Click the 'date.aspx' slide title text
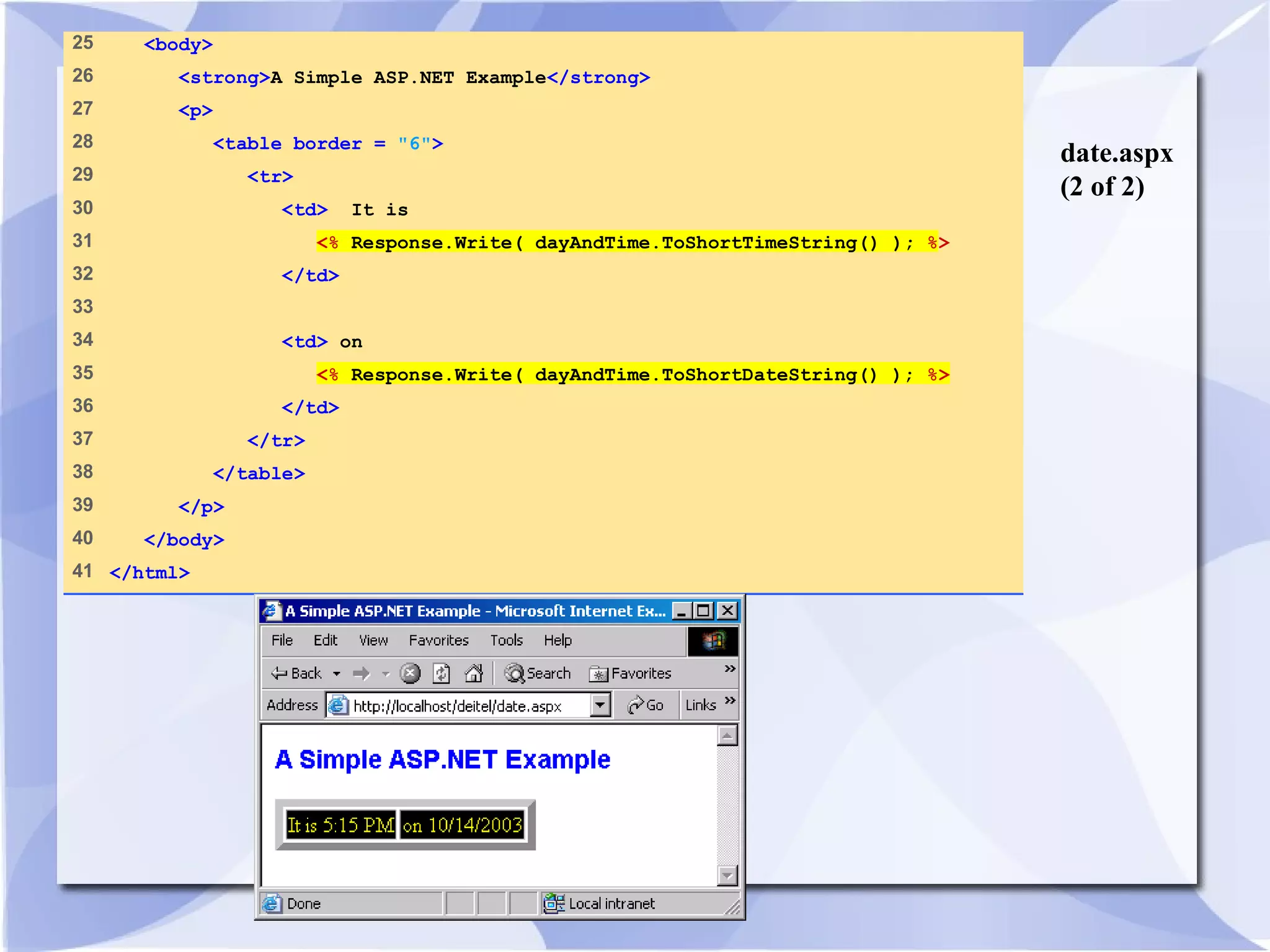 (x=1116, y=153)
